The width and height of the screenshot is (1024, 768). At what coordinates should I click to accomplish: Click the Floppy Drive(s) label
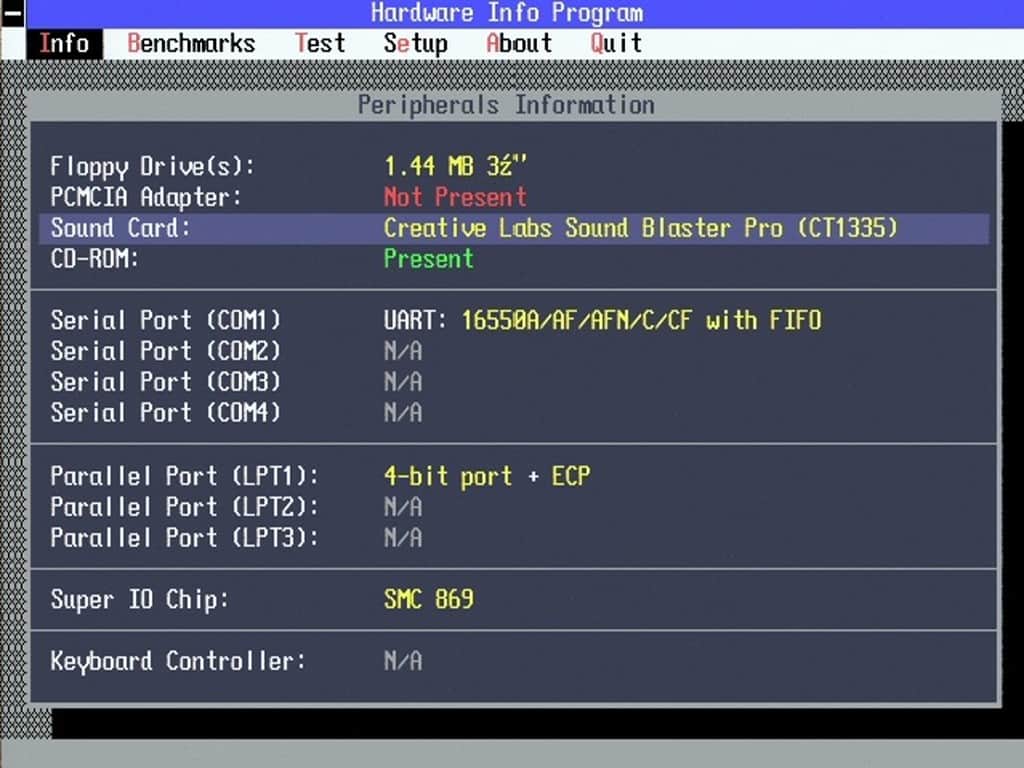pos(152,167)
